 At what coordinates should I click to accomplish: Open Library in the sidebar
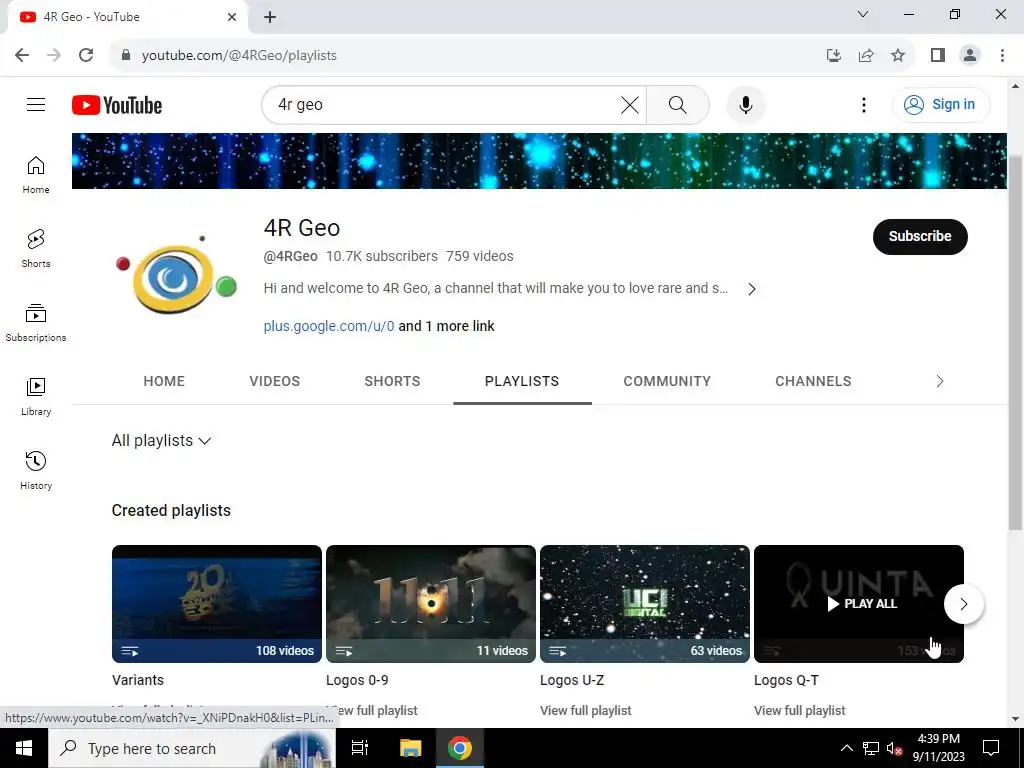point(36,396)
